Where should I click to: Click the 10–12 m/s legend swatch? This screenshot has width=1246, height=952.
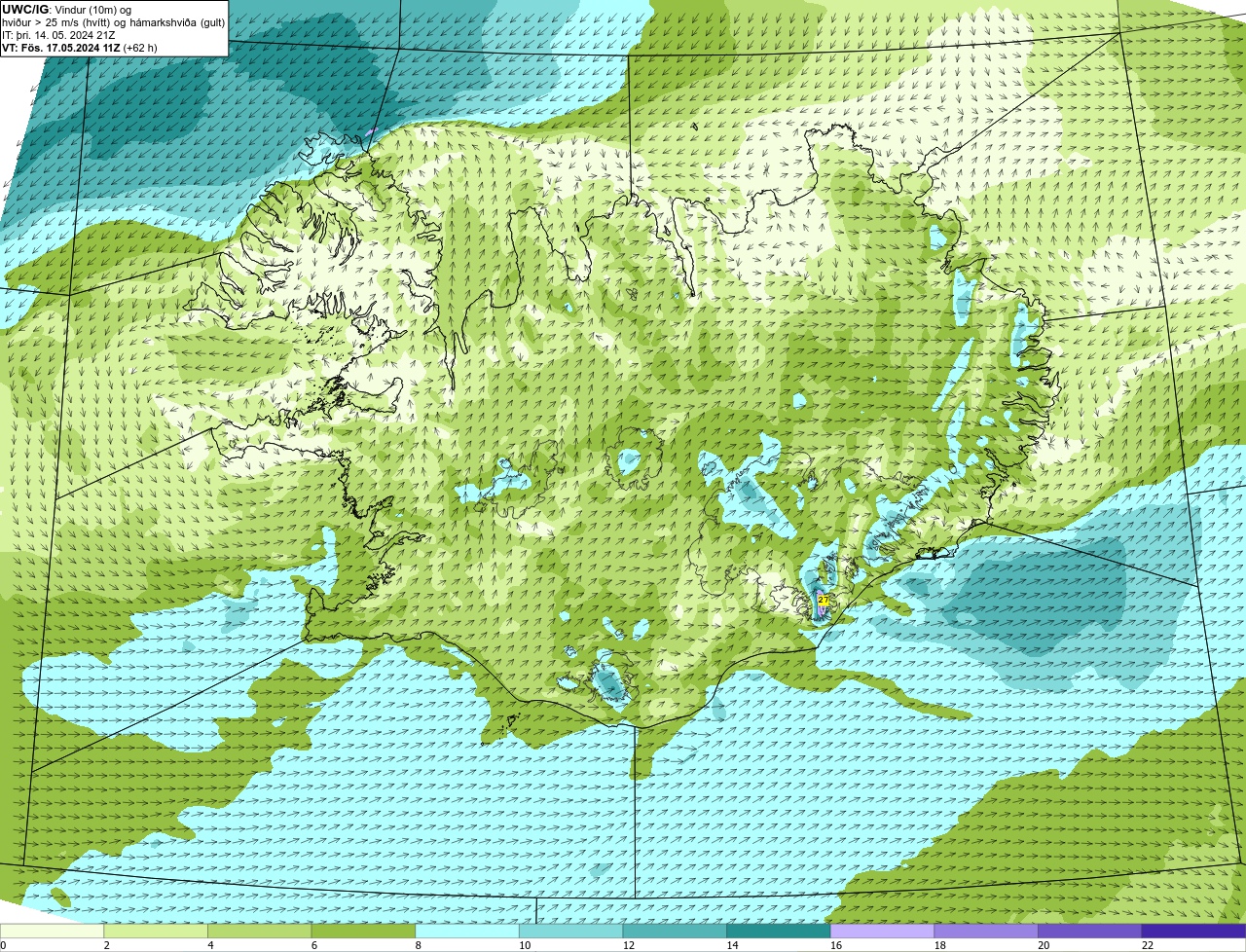571,931
